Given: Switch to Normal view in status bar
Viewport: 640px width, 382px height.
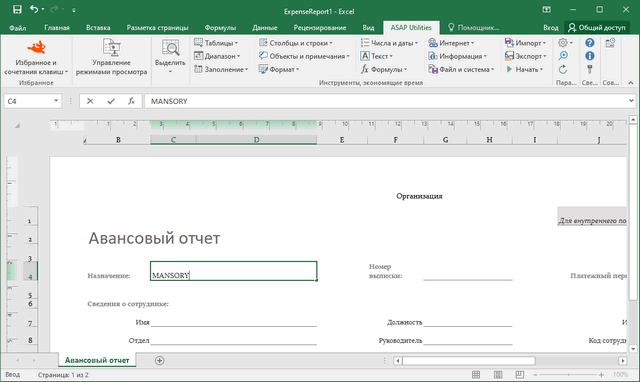Looking at the screenshot, I should (476, 374).
